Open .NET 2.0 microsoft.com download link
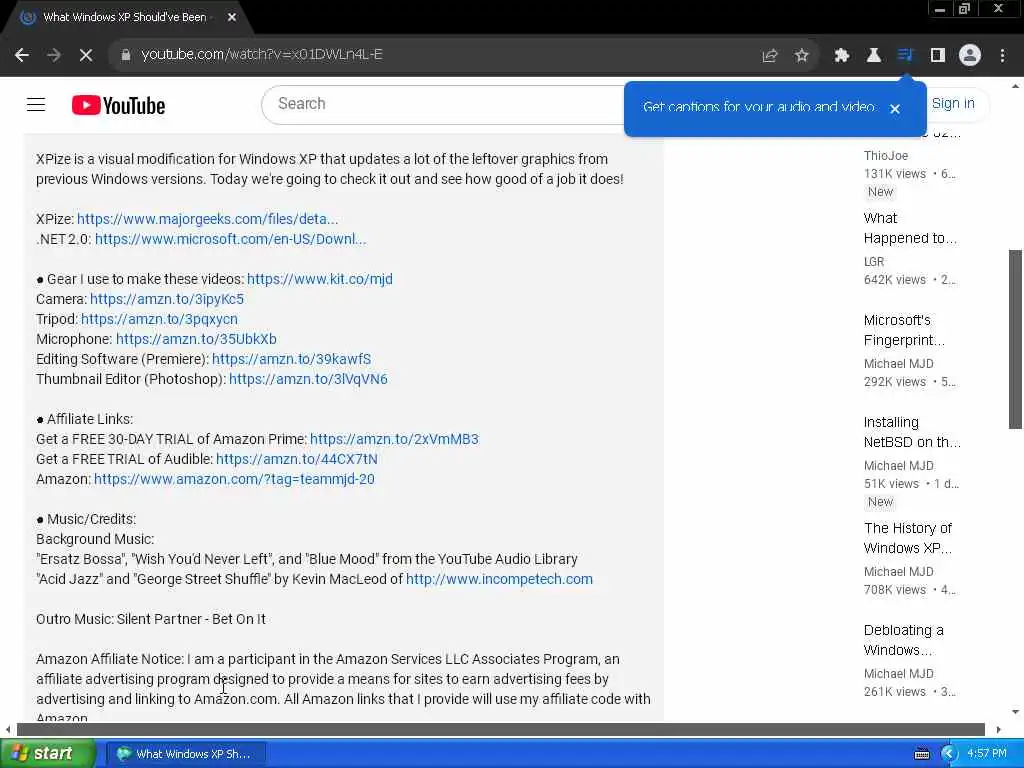The height and width of the screenshot is (768, 1024). click(231, 239)
